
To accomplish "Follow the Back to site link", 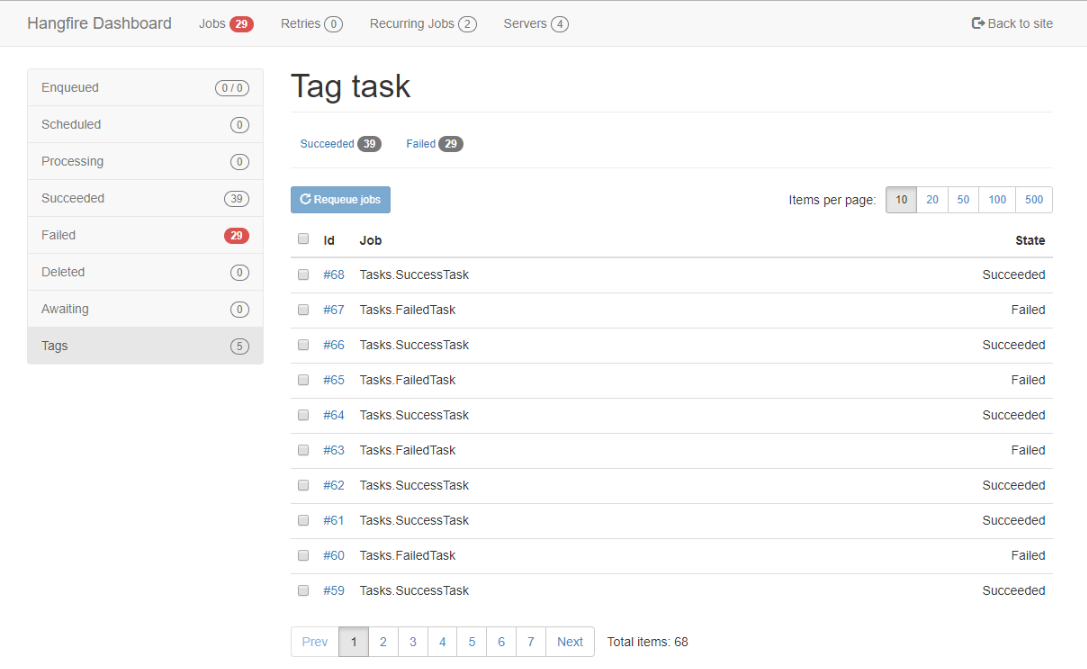I will (x=1012, y=24).
